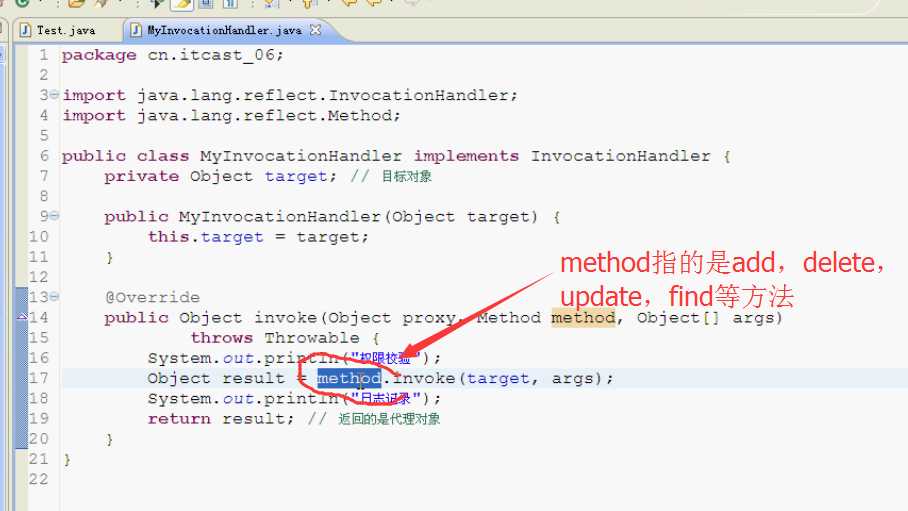Click line number 1 in the gutter
908x511 pixels.
click(x=44, y=55)
